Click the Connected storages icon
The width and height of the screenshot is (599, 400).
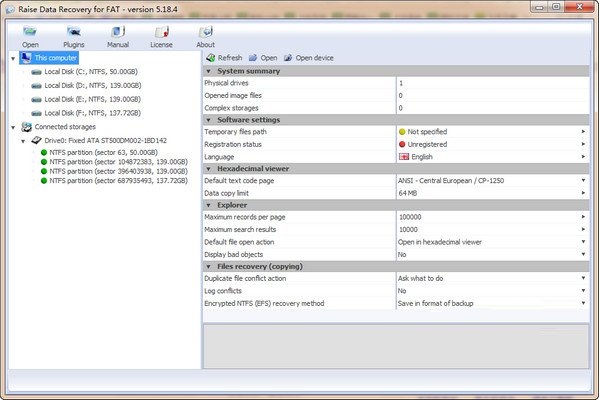pos(26,127)
